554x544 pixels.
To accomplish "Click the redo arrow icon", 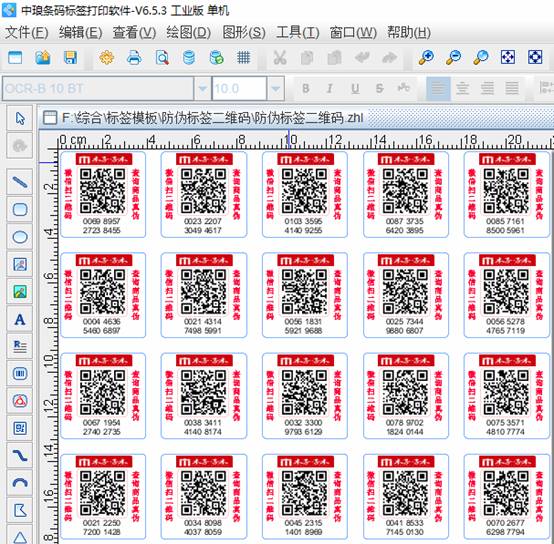I will coord(389,57).
